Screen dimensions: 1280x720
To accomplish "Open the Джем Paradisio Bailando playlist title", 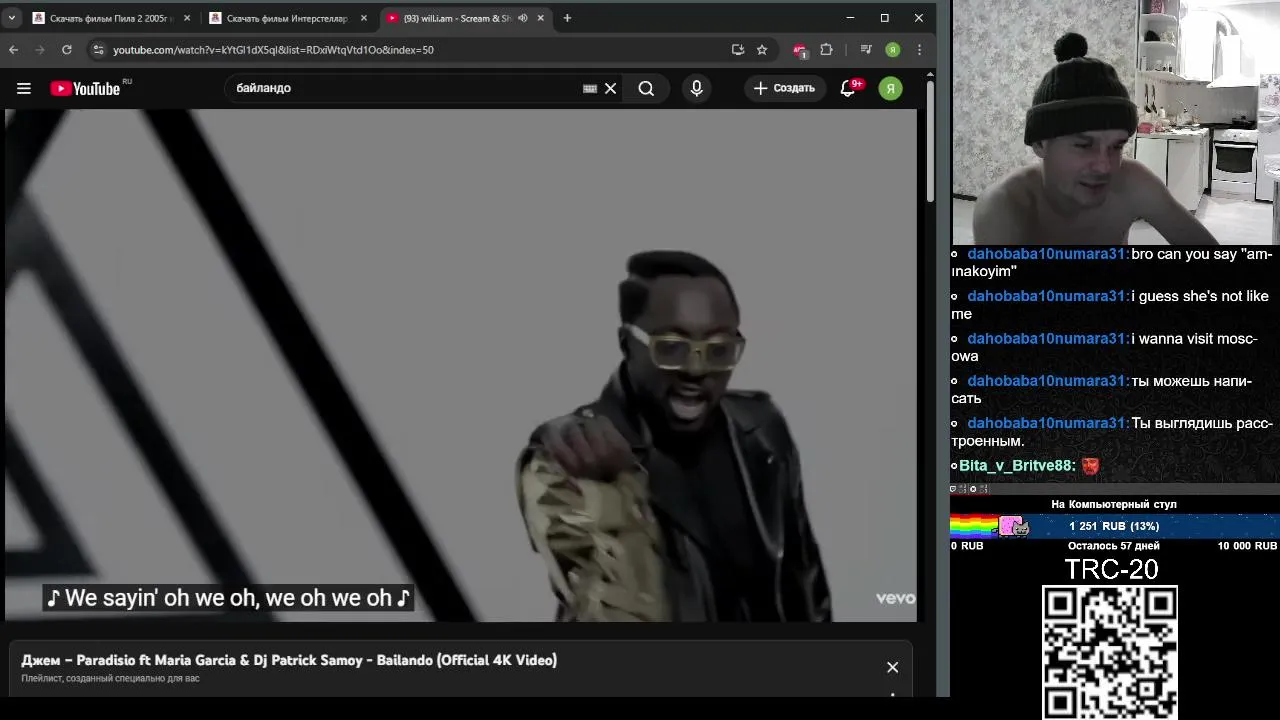I will [x=289, y=660].
